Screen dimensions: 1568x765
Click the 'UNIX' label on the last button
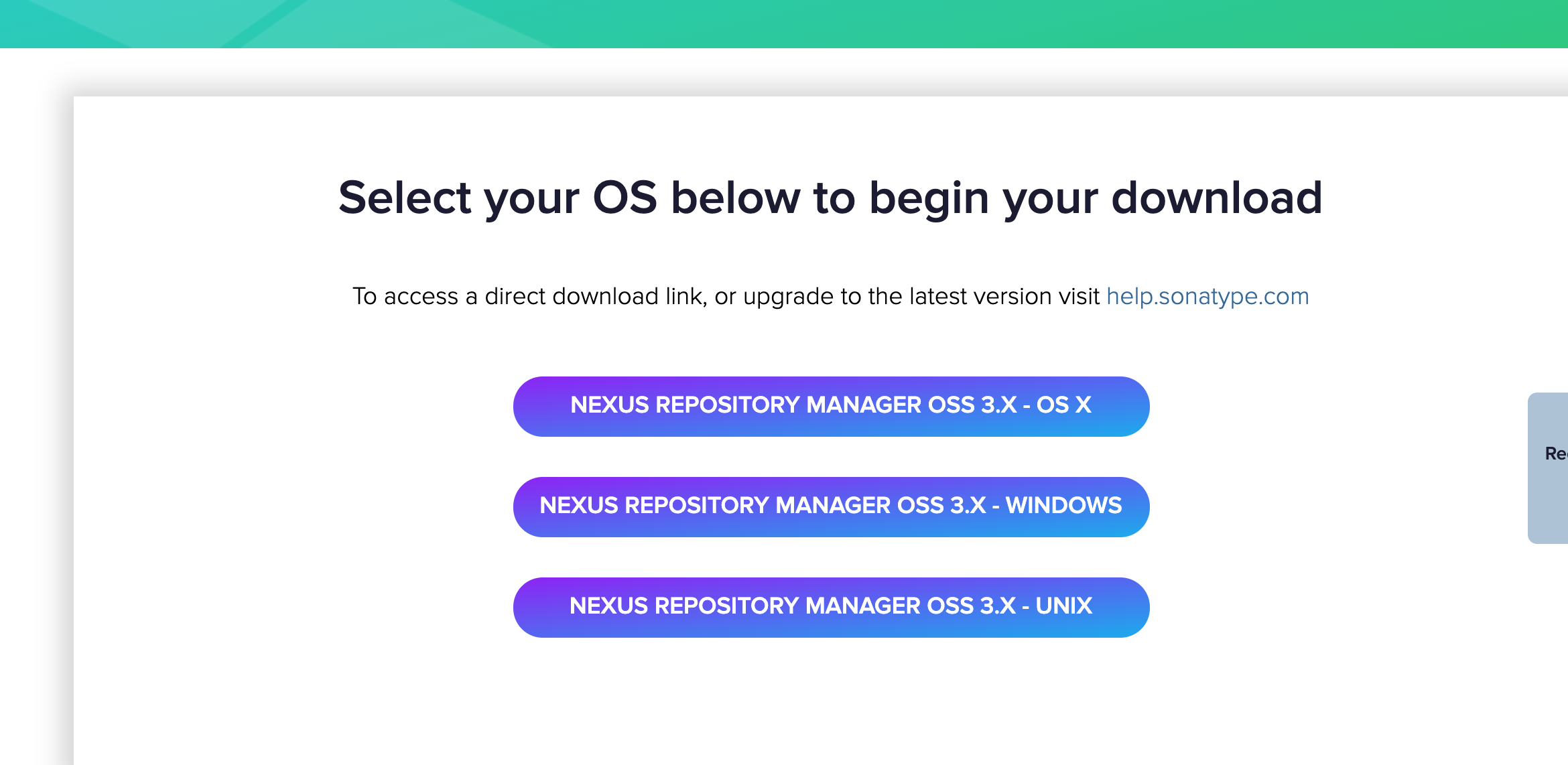pyautogui.click(x=1063, y=606)
